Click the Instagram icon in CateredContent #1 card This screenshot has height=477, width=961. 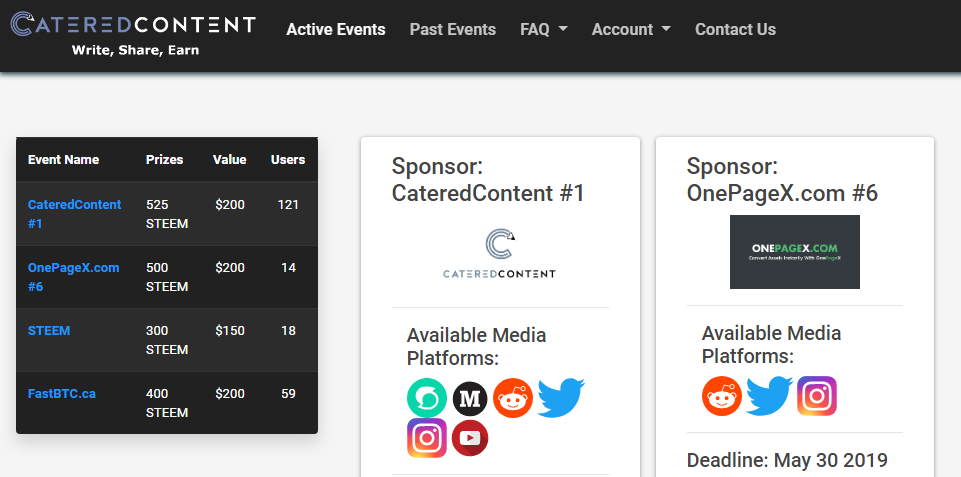pos(427,438)
